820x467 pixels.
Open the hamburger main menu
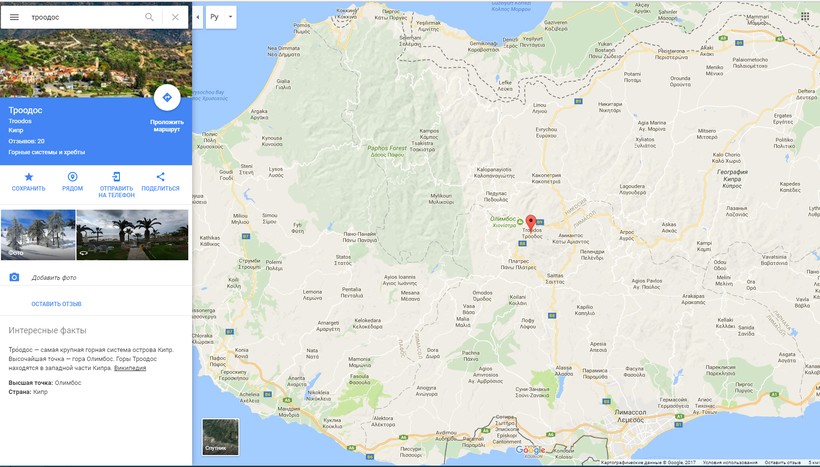[x=14, y=17]
